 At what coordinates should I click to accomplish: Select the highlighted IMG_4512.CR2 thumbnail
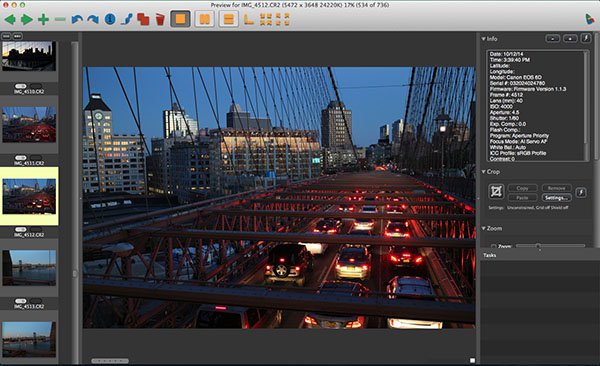pos(29,196)
